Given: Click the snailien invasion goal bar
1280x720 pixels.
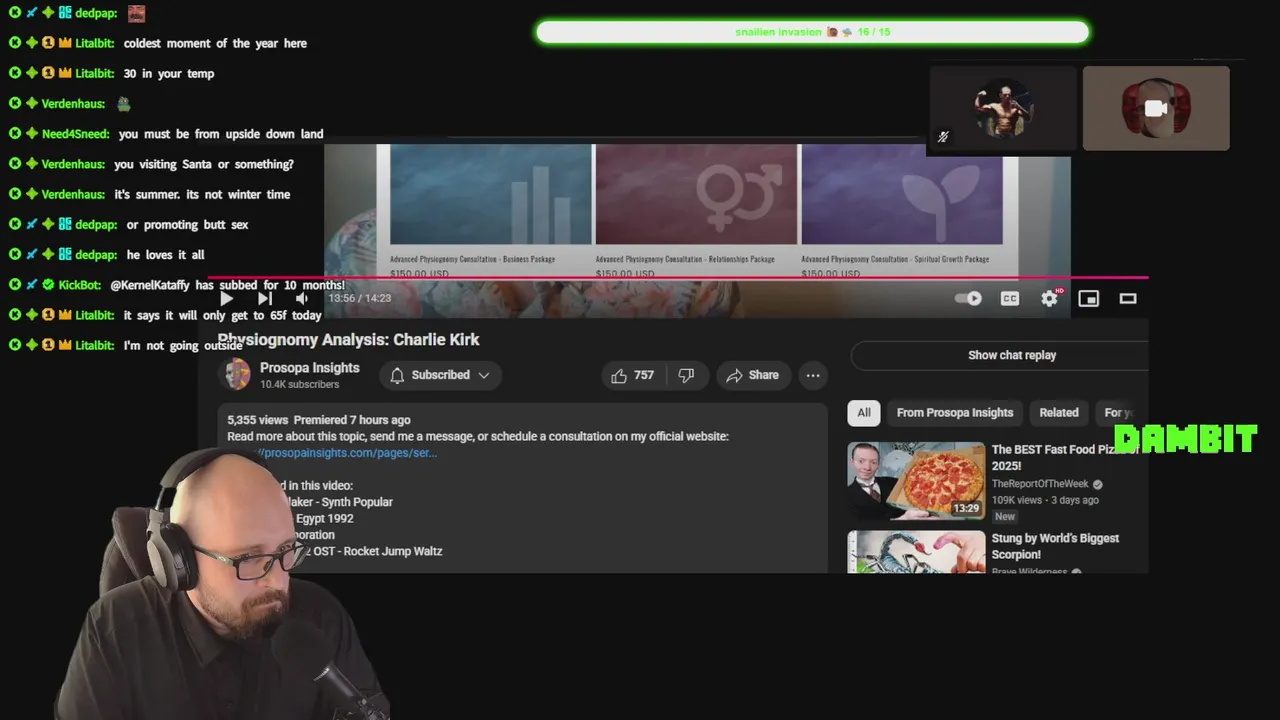Looking at the screenshot, I should tap(812, 32).
